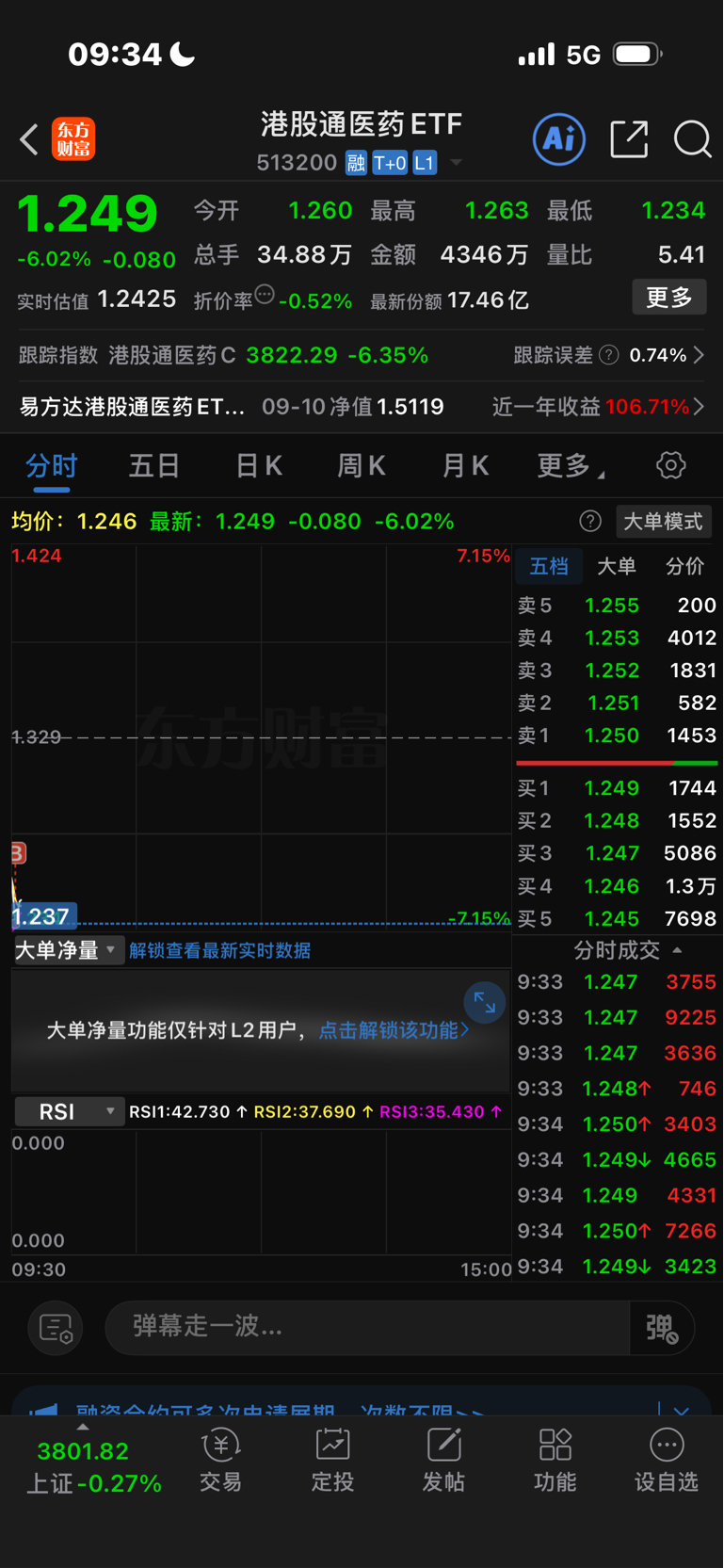This screenshot has height=1568, width=724.
Task: Tap the help icon beside 大单模式
Action: (x=590, y=522)
